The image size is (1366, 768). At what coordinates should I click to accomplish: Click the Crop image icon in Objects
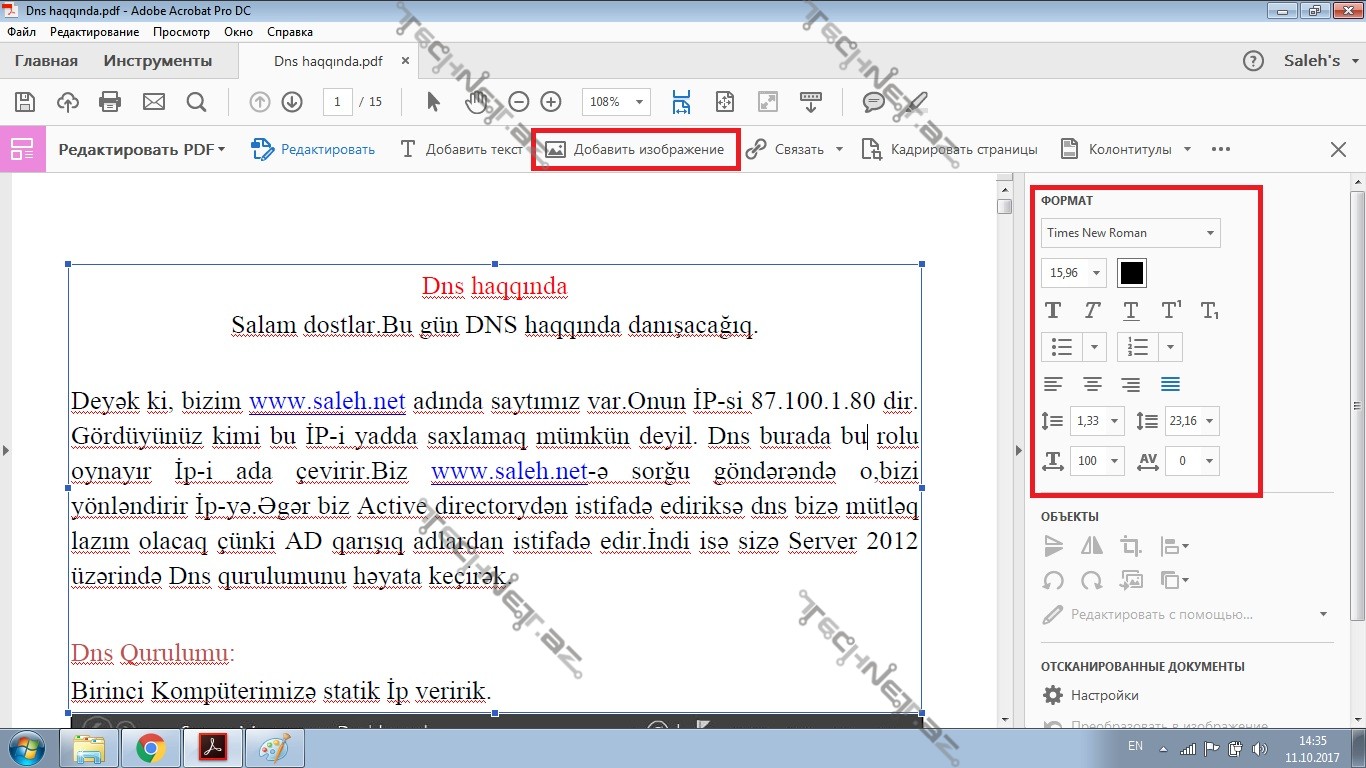[1131, 546]
